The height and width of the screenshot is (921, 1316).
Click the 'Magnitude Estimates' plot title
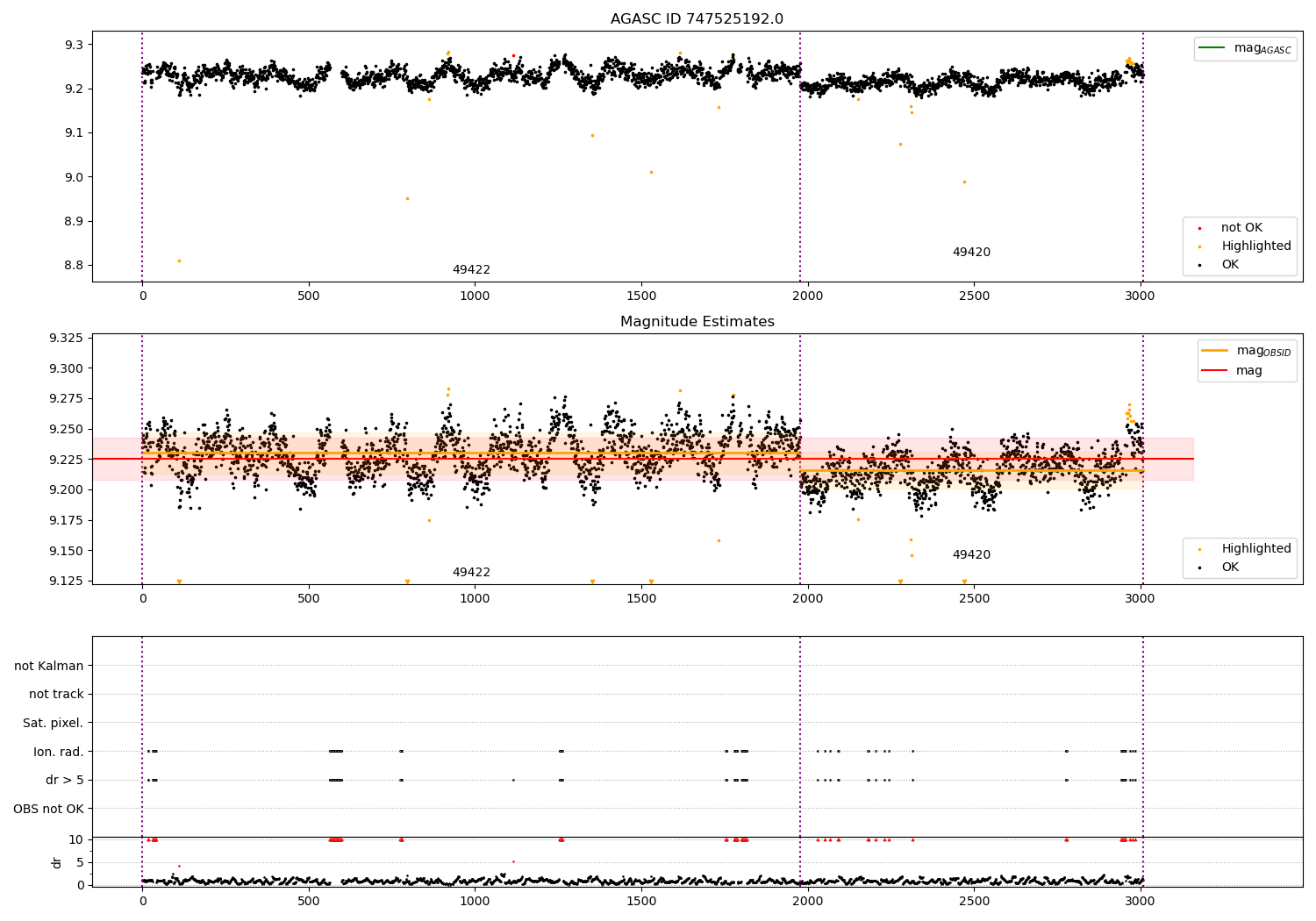point(697,322)
